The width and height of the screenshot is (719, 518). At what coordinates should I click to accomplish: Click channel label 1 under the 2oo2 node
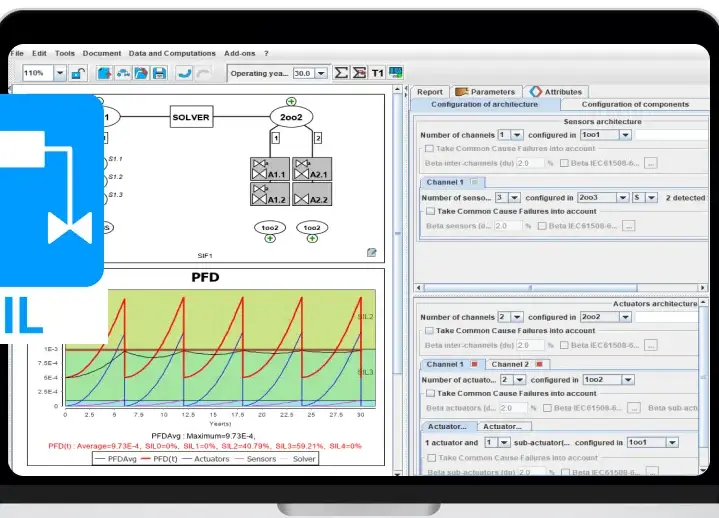pos(276,138)
